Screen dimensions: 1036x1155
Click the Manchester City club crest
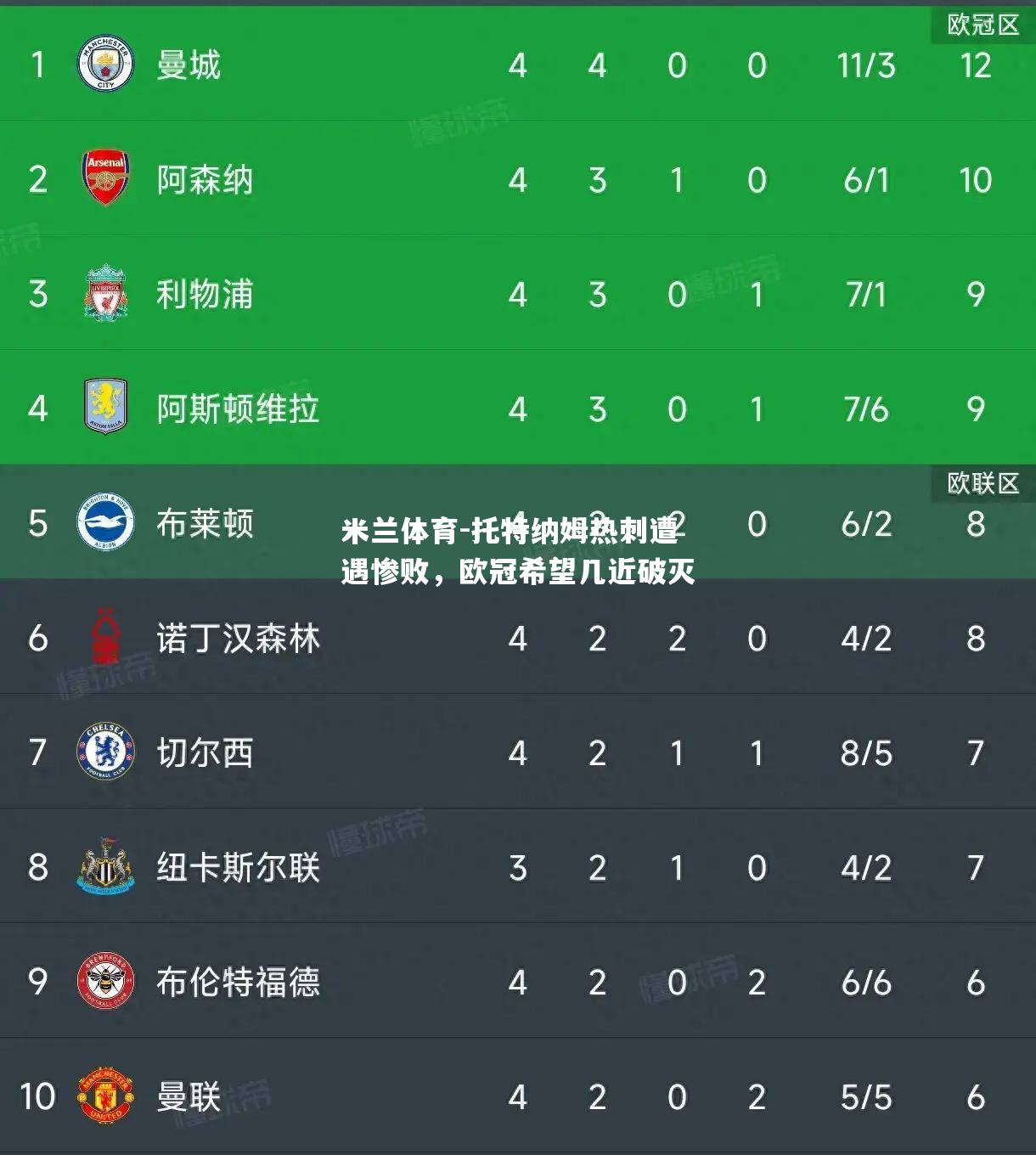[x=105, y=65]
